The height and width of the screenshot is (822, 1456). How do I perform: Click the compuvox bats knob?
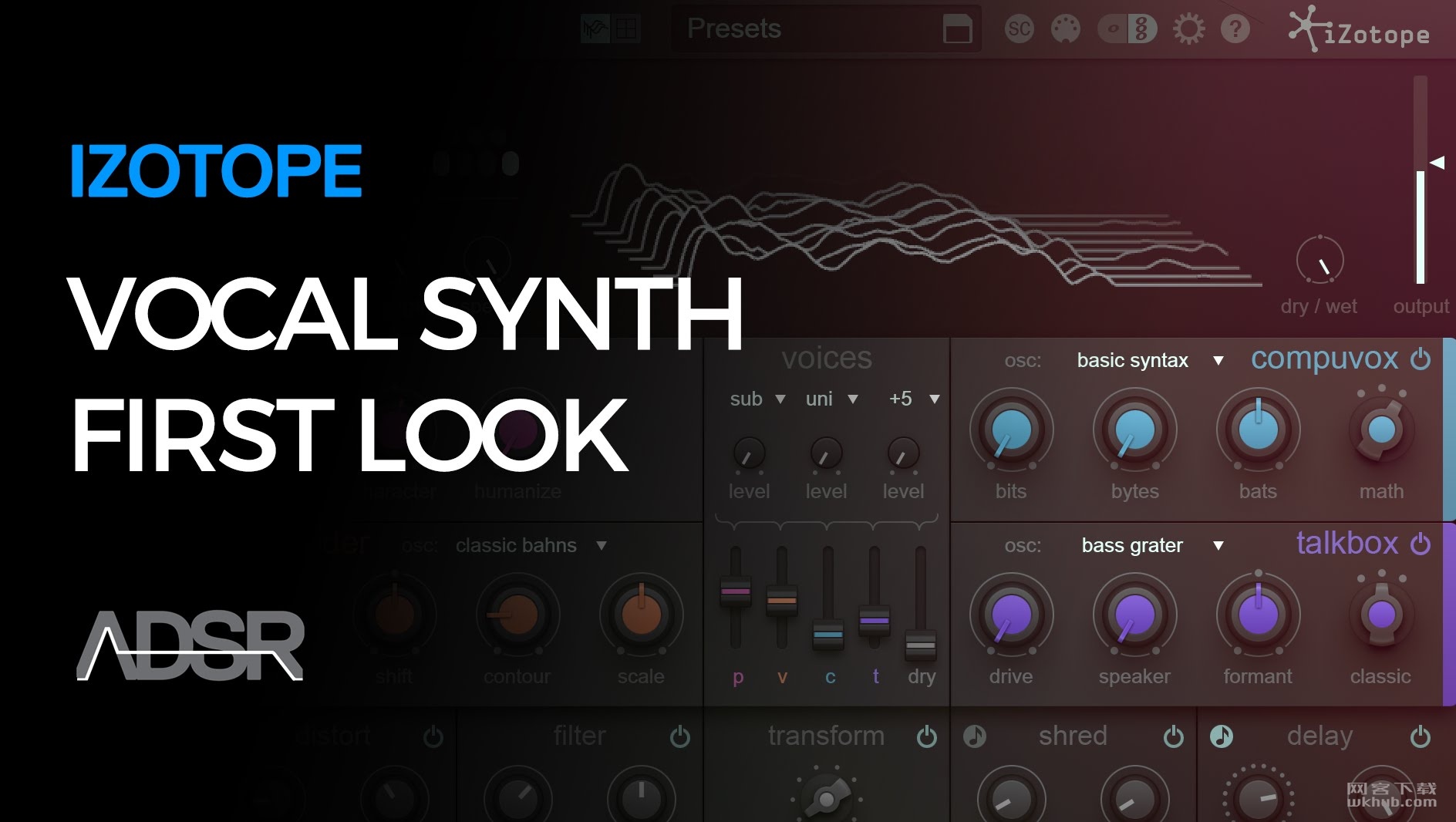[x=1258, y=430]
